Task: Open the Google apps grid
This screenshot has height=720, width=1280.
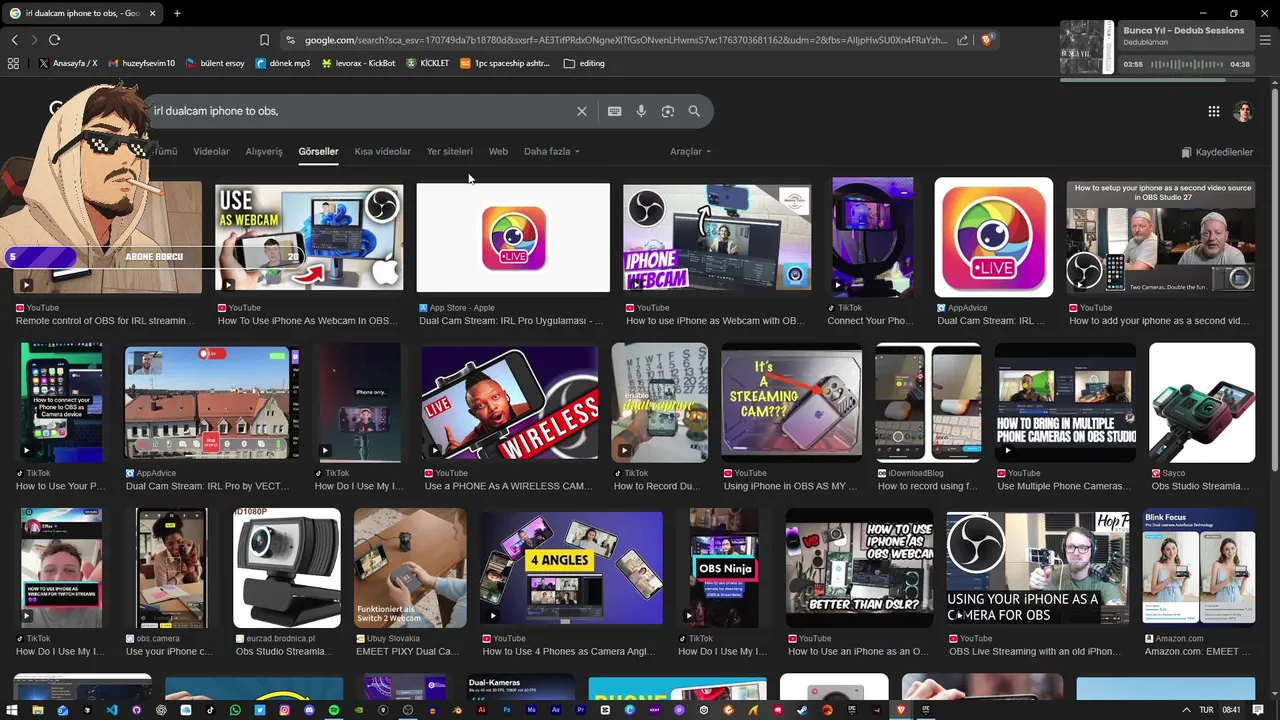Action: pos(1213,111)
